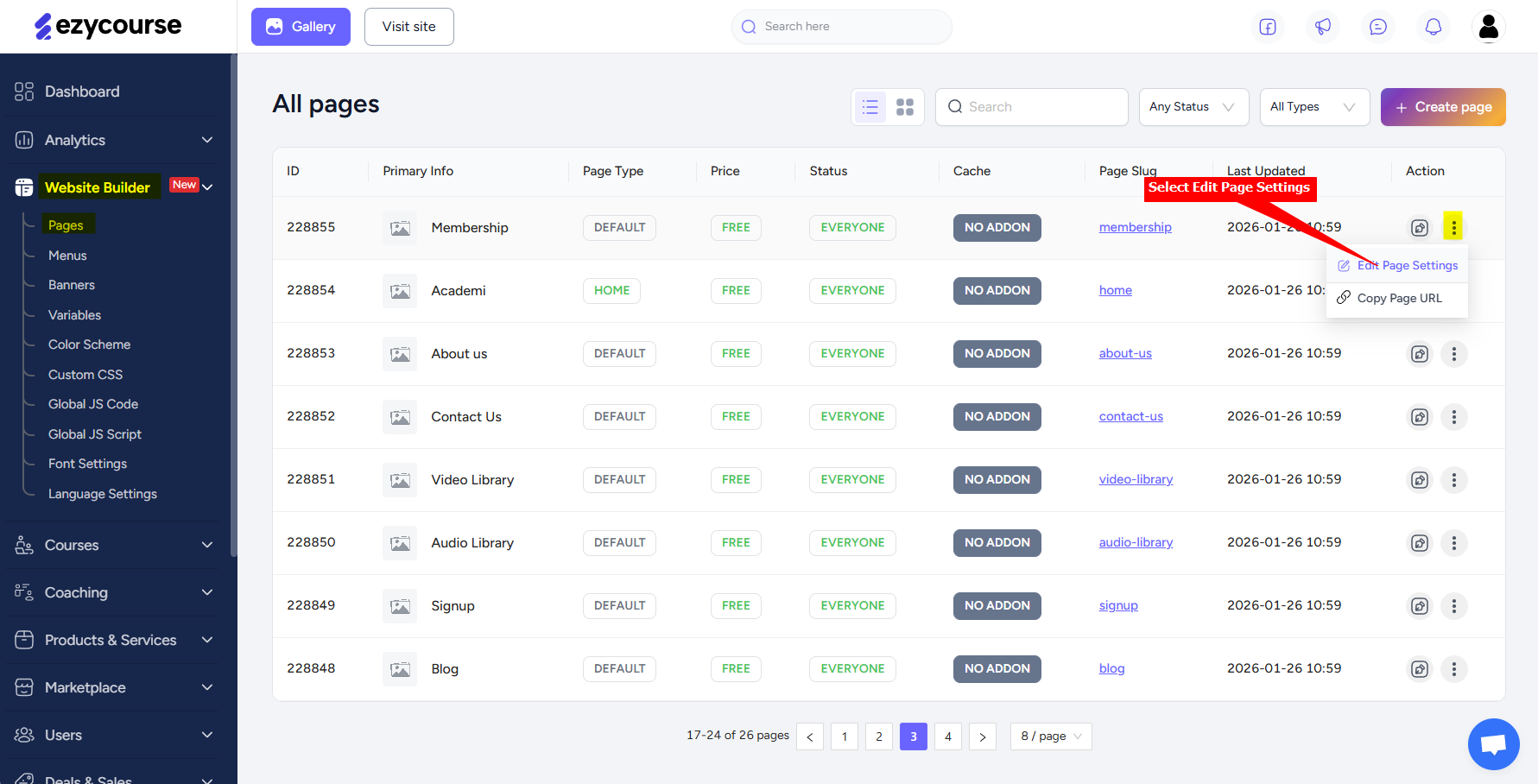Open the live chat support bubble
The width and height of the screenshot is (1538, 784).
point(1494,744)
